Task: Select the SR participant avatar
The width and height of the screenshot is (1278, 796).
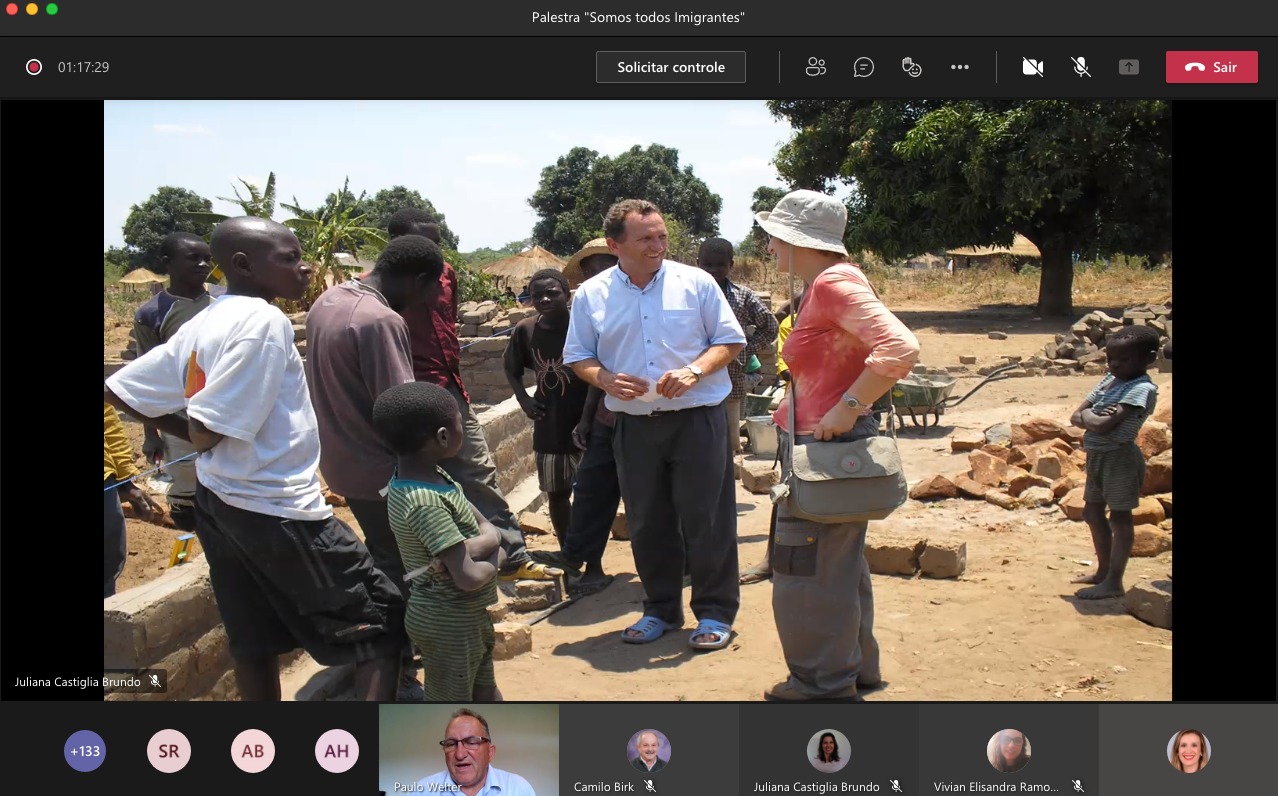Action: pos(169,751)
